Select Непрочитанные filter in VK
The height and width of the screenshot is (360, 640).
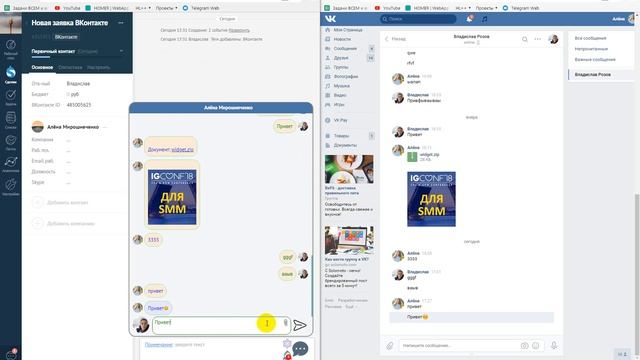(x=591, y=49)
